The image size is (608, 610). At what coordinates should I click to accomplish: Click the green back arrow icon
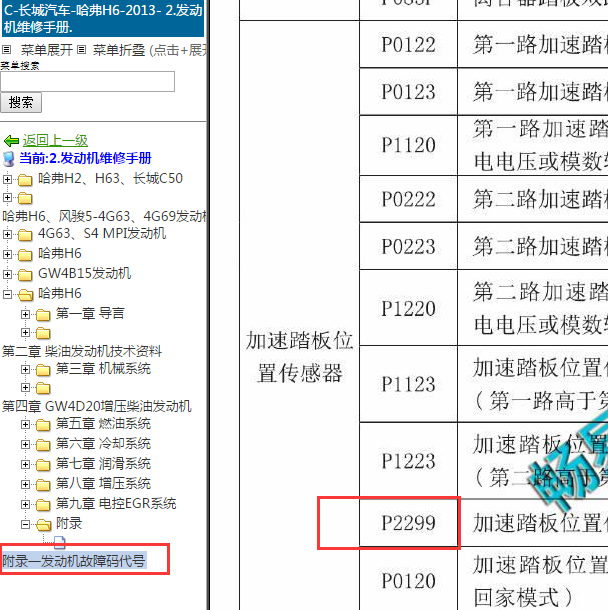[x=11, y=140]
